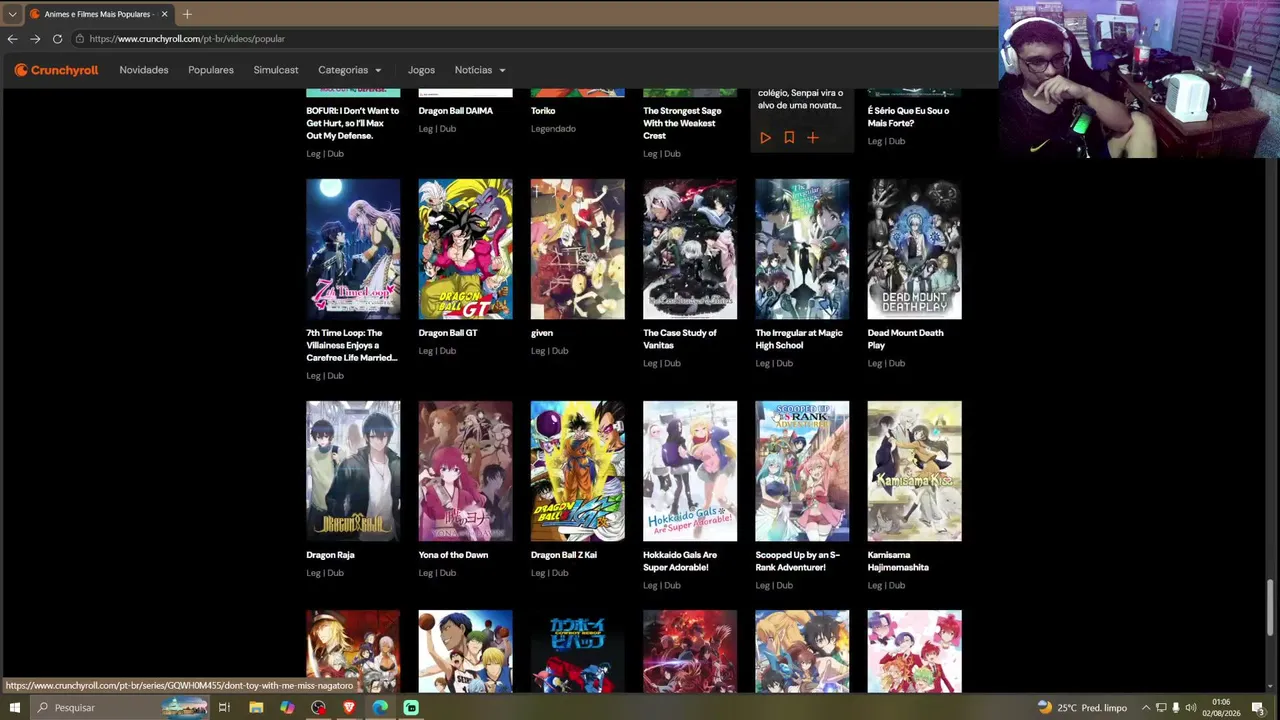1280x720 pixels.
Task: Open the Simulcast menu item
Action: (x=276, y=70)
